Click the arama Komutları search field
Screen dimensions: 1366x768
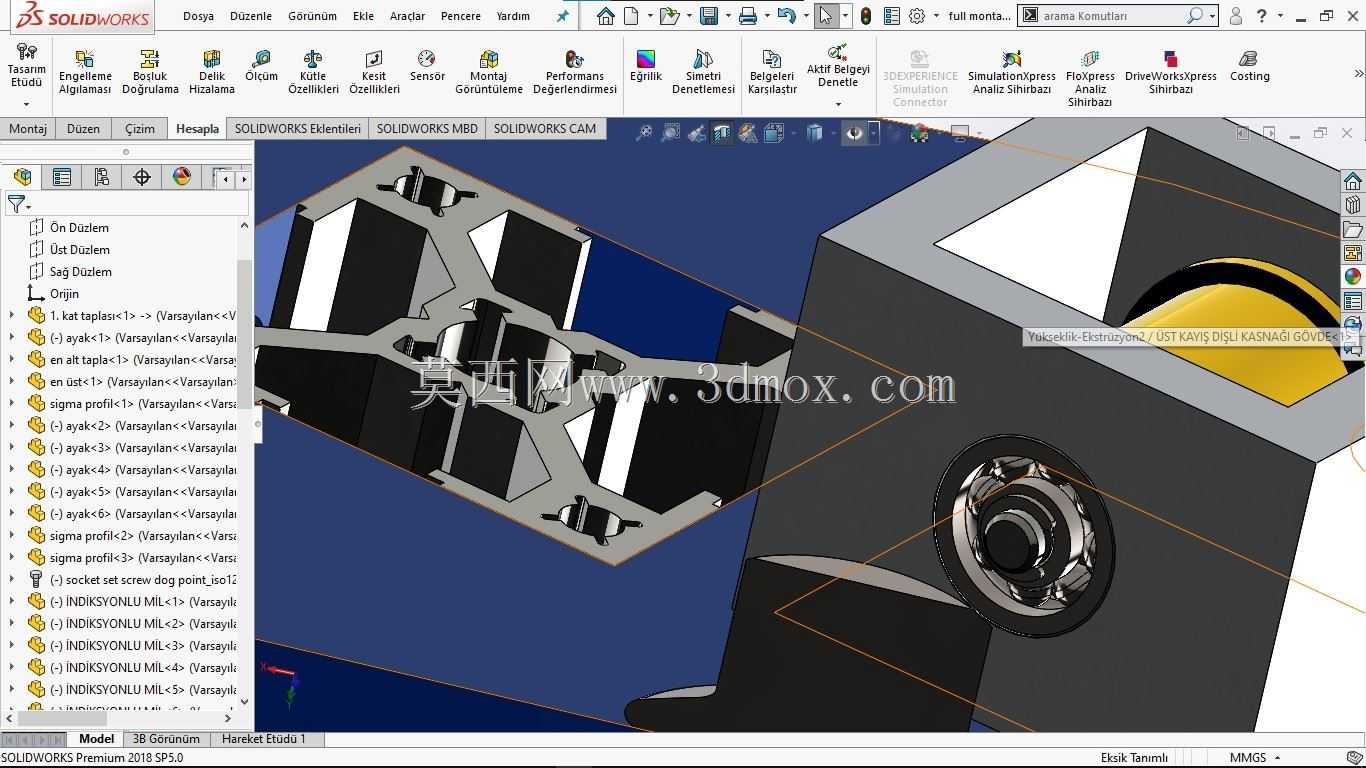[1111, 16]
